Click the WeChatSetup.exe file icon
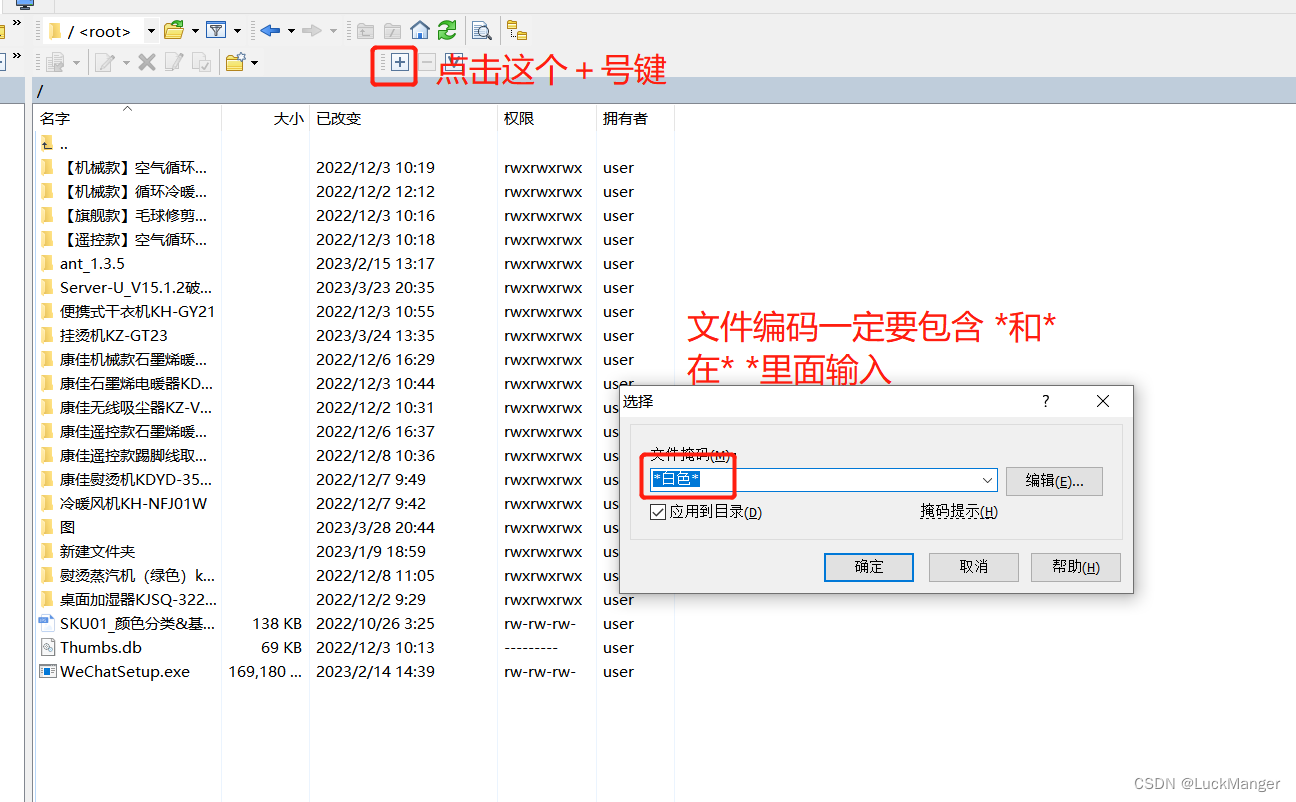The width and height of the screenshot is (1296, 802). tap(47, 671)
